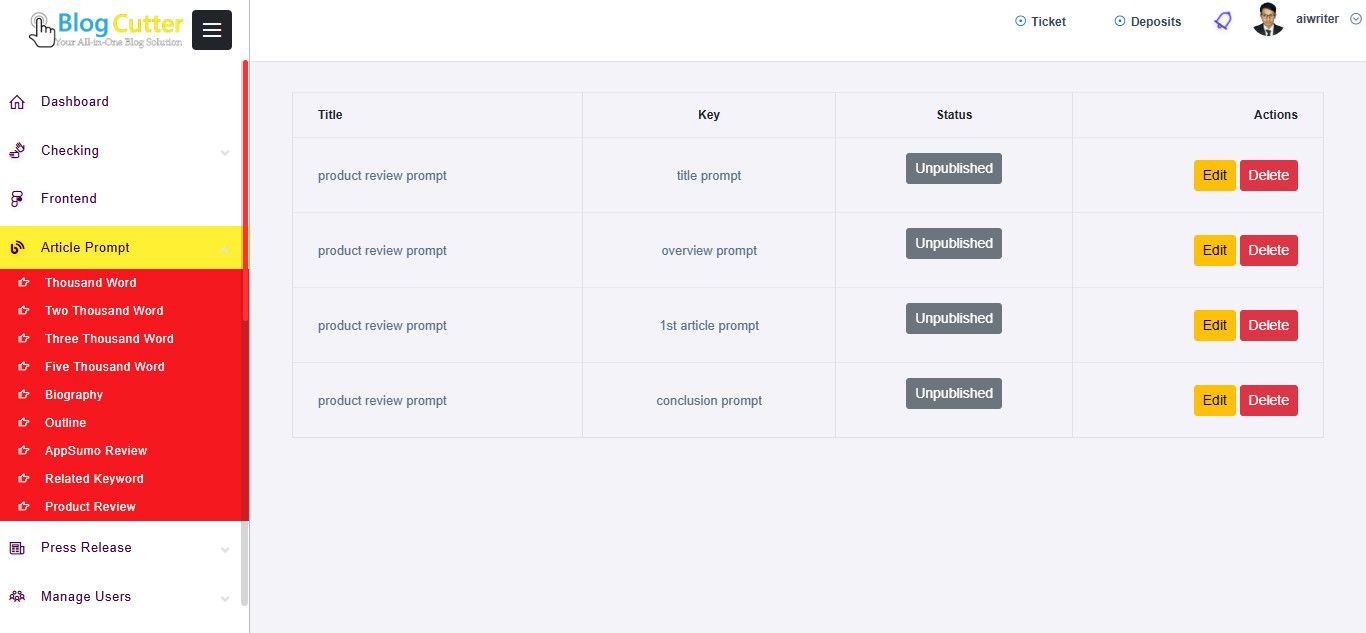Click the Blog Cutter logo
Screen dimensions: 1366x633
point(106,28)
